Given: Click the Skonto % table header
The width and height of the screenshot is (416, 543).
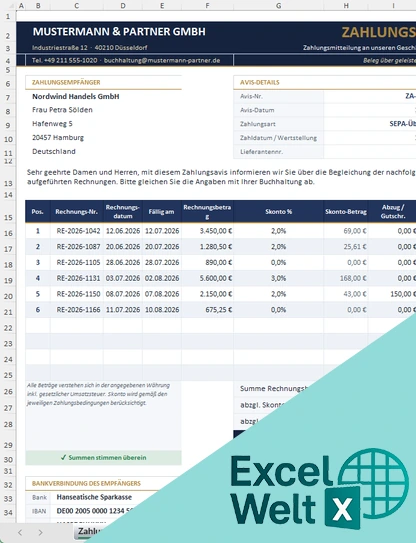Looking at the screenshot, I should 278,211.
